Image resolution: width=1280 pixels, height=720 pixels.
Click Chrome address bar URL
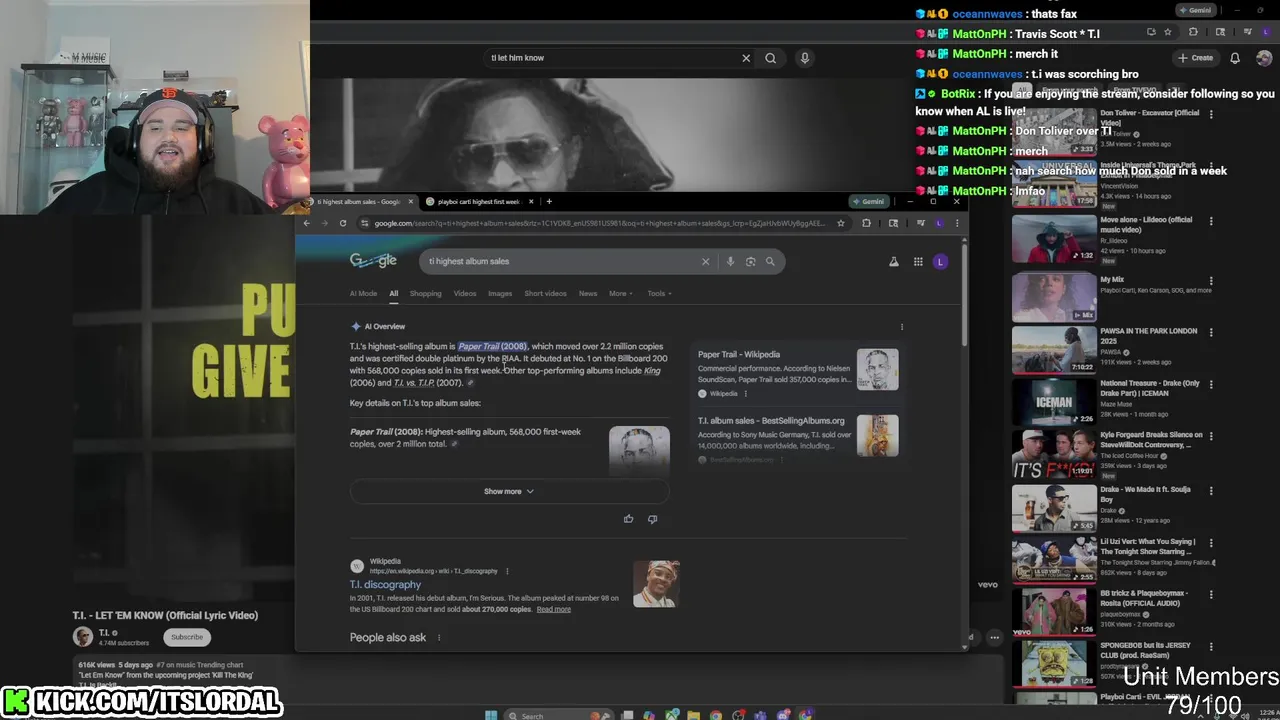tap(600, 223)
